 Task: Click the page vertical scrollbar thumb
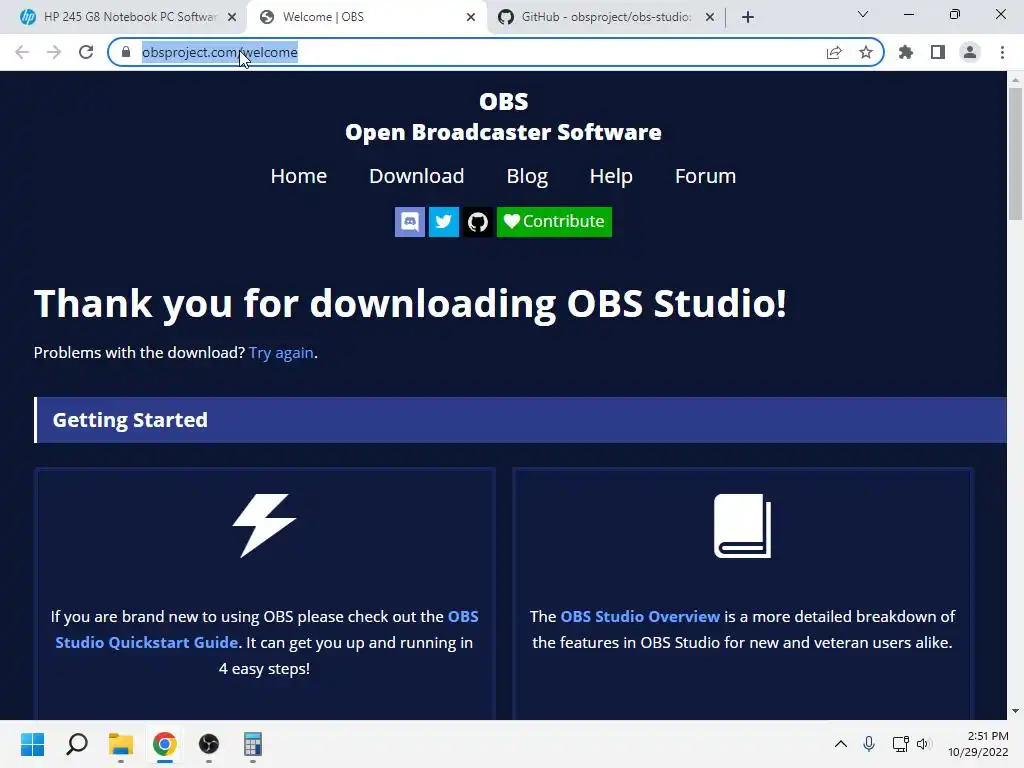[x=1015, y=154]
